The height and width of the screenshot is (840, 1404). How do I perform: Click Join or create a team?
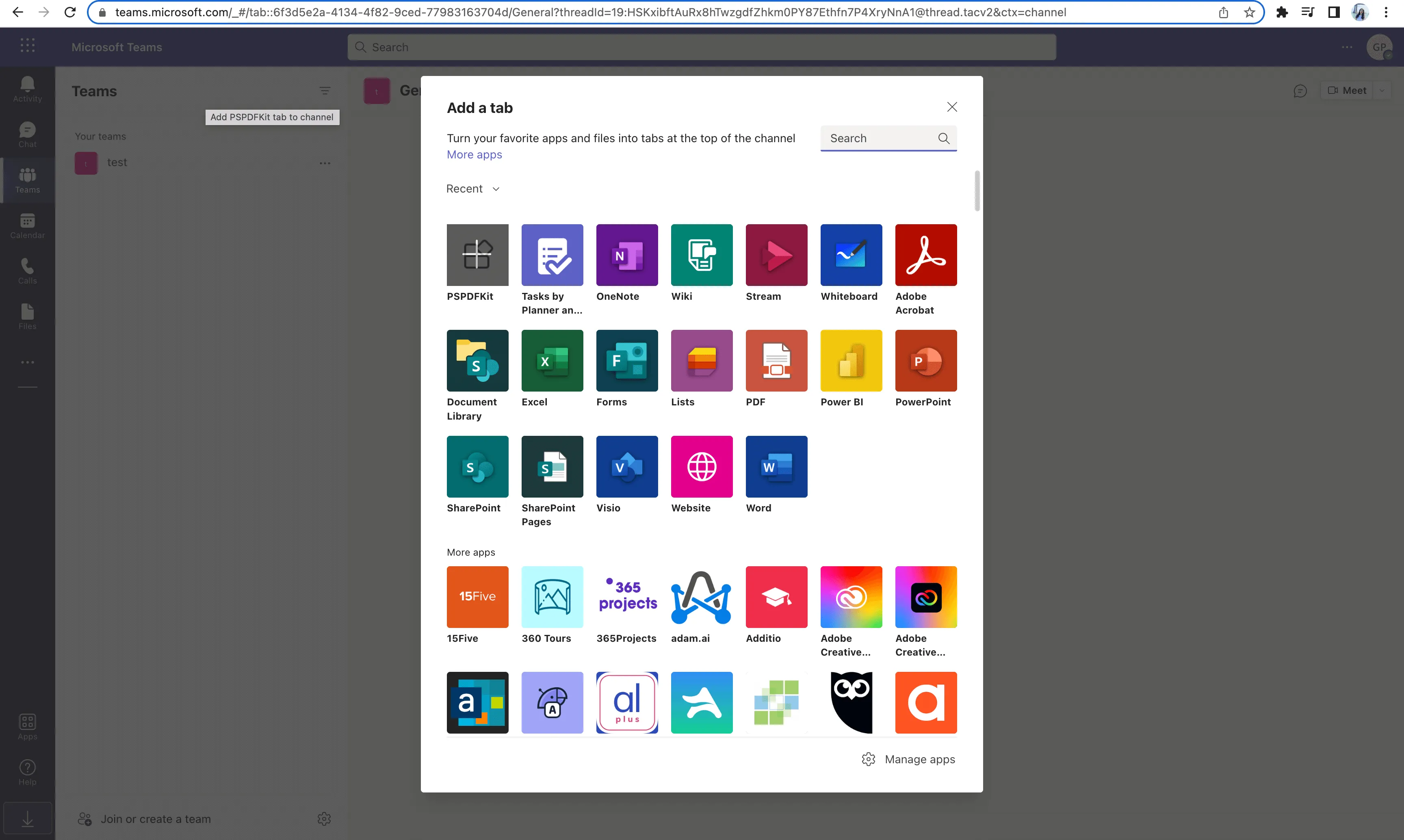[x=144, y=819]
